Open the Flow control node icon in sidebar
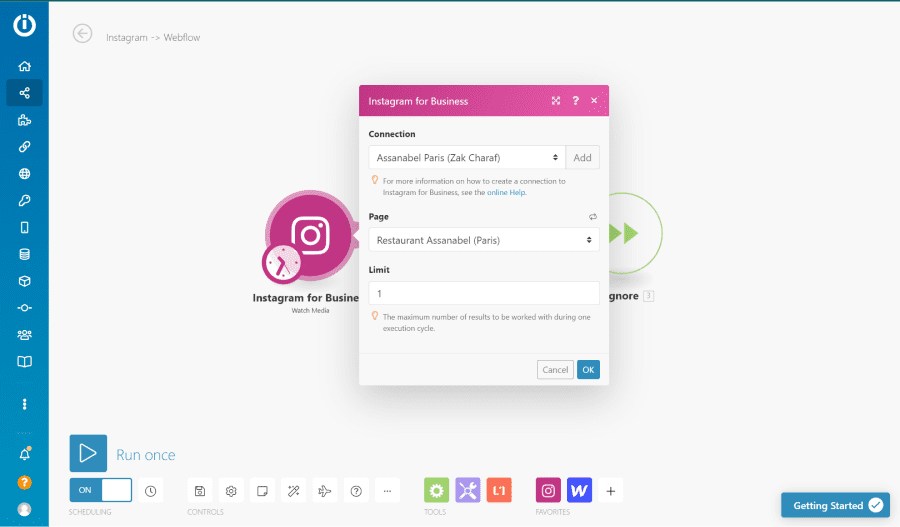The width and height of the screenshot is (900, 527). pos(24,308)
